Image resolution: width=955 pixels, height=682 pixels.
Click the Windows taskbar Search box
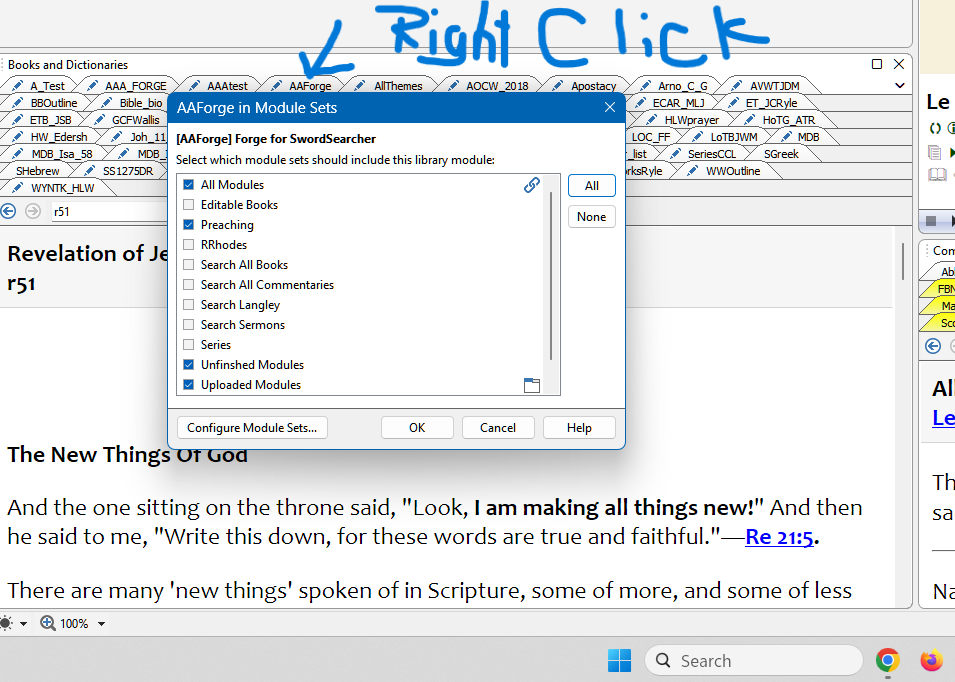pyautogui.click(x=753, y=661)
